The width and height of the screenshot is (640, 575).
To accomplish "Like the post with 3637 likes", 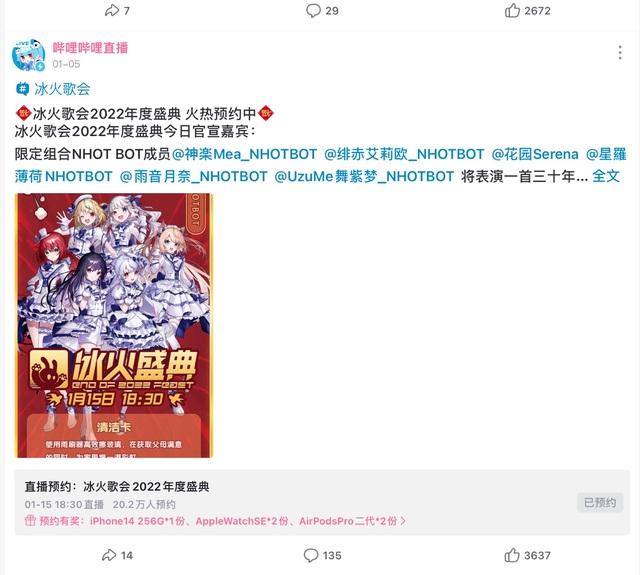I will click(x=512, y=555).
